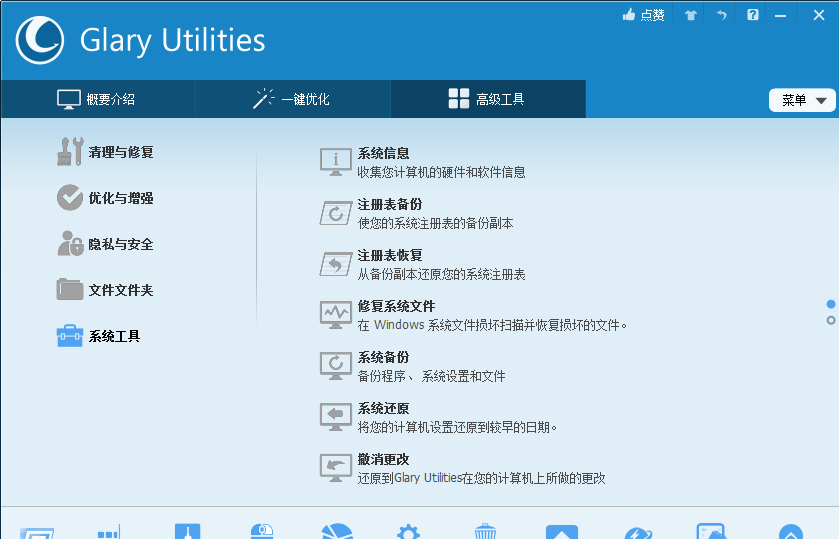This screenshot has width=839, height=539.
Task: Select the 高级工具 tab
Action: pyautogui.click(x=487, y=99)
